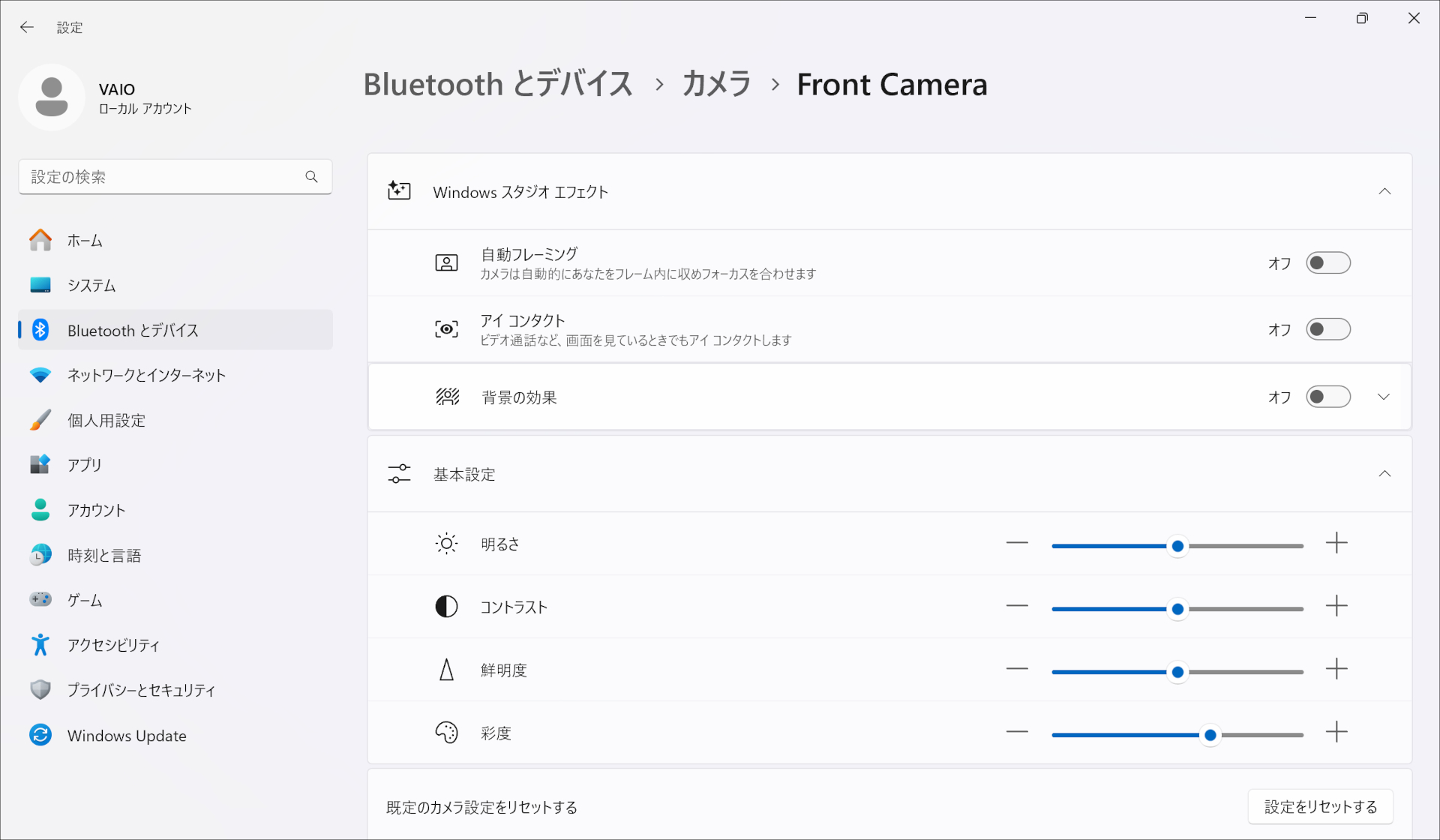This screenshot has height=840, width=1440.
Task: Open ネットワークとインターネット in the sidebar
Action: click(146, 375)
